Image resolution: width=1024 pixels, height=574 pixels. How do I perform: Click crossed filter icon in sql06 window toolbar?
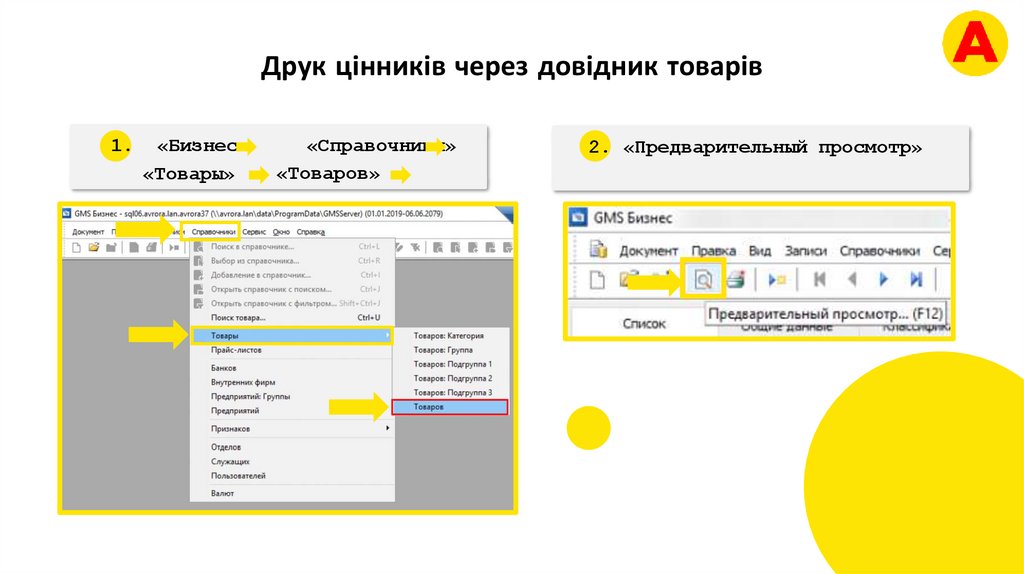click(x=415, y=247)
